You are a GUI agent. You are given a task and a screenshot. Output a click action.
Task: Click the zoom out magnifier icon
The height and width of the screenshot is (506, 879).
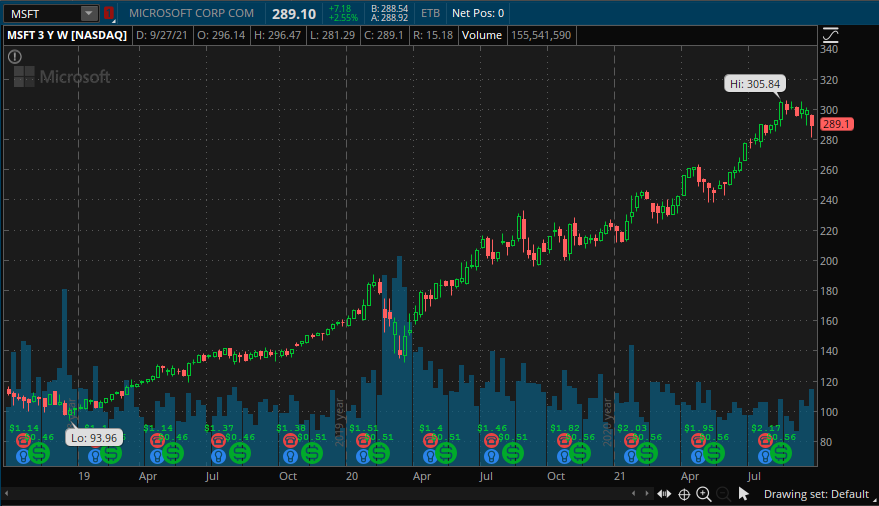724,494
